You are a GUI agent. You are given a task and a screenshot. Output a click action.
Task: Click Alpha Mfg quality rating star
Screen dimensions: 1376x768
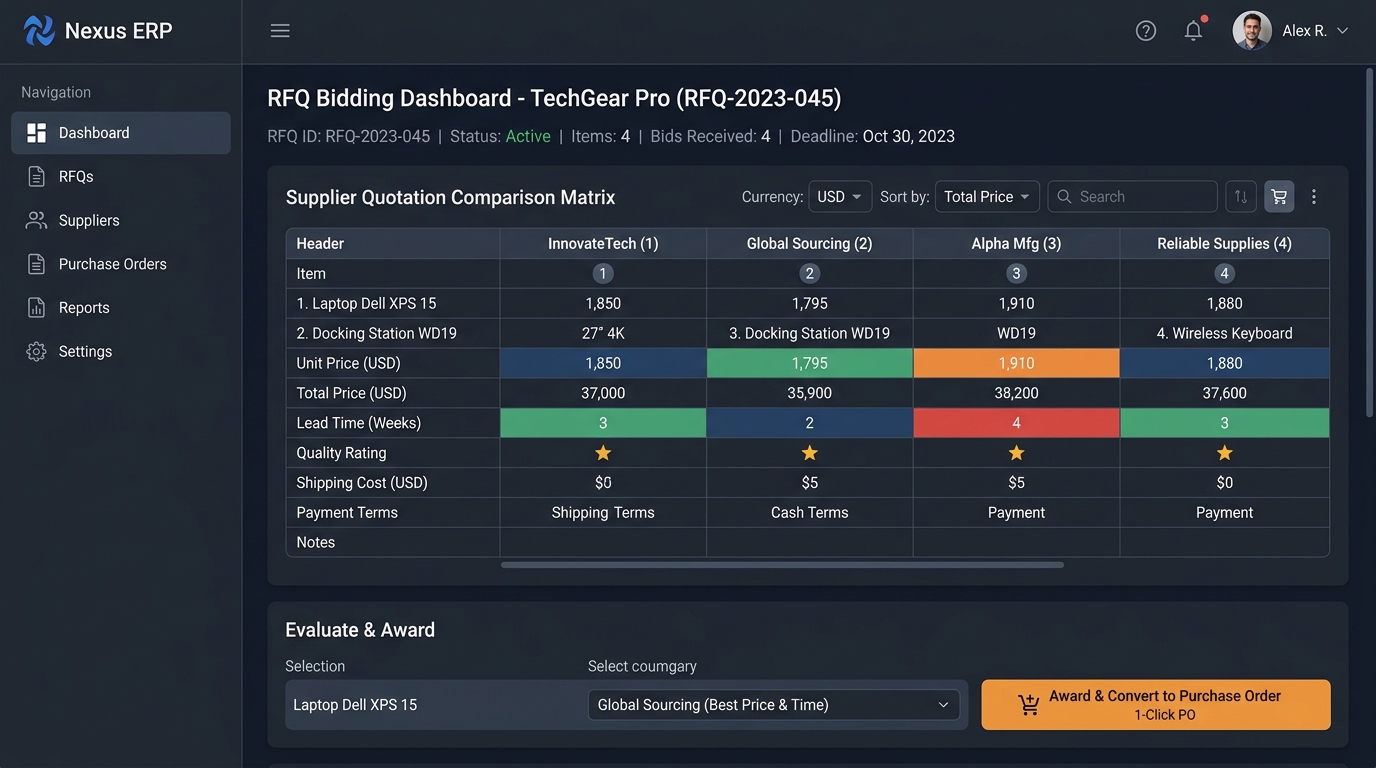point(1016,453)
